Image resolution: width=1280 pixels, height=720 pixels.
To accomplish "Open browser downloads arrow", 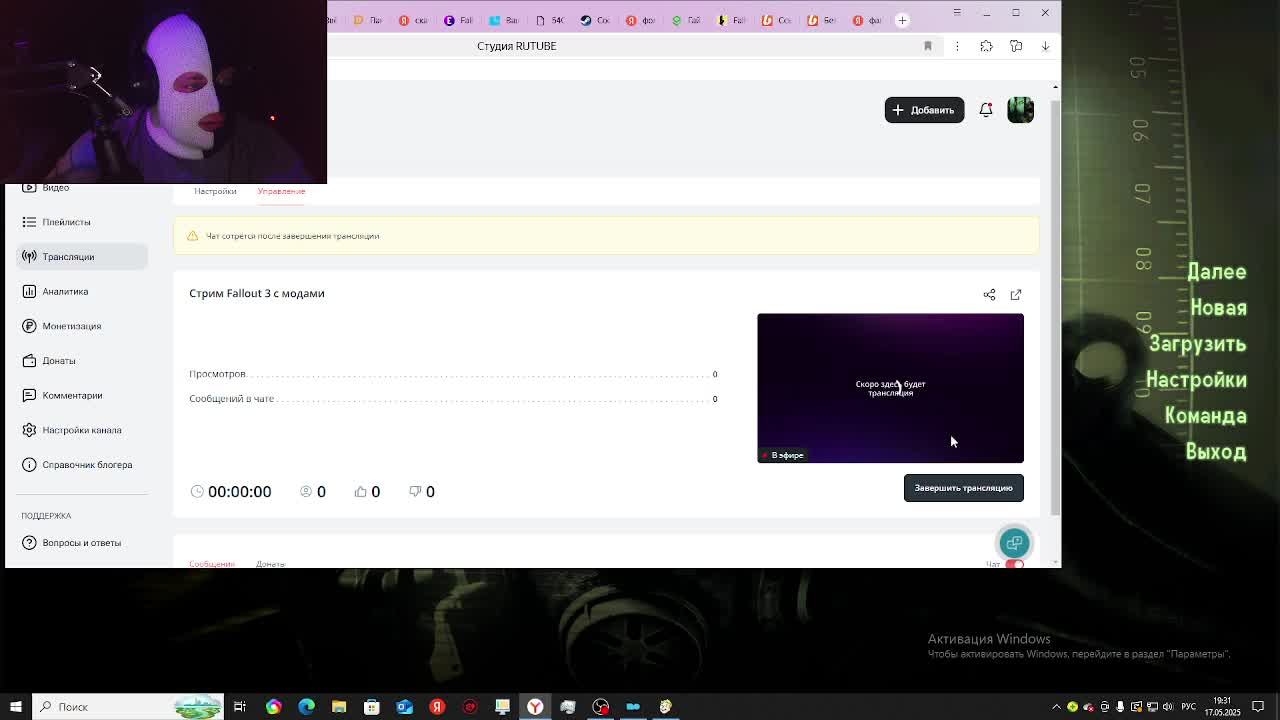I will click(1045, 46).
